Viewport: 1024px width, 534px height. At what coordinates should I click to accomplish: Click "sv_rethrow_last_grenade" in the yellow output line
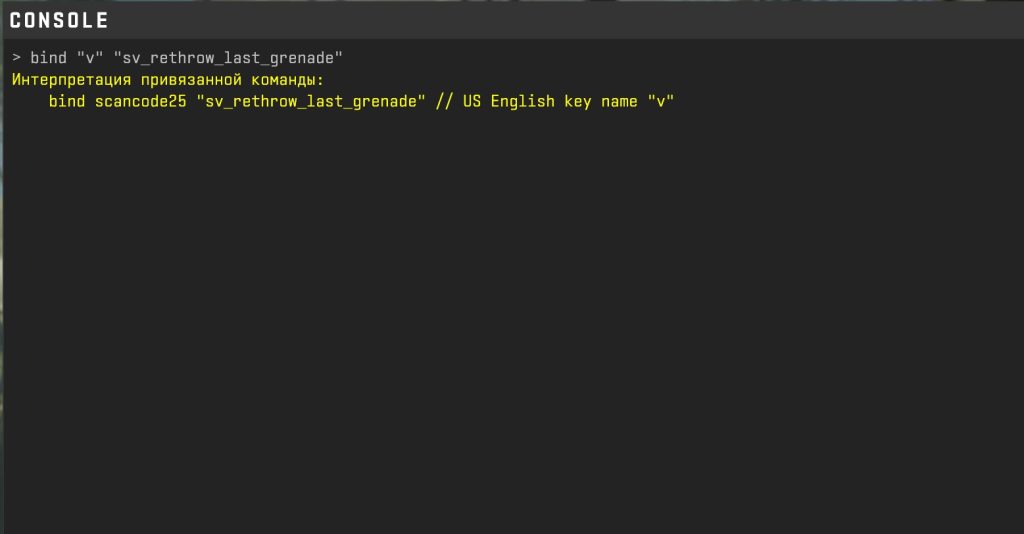point(311,102)
